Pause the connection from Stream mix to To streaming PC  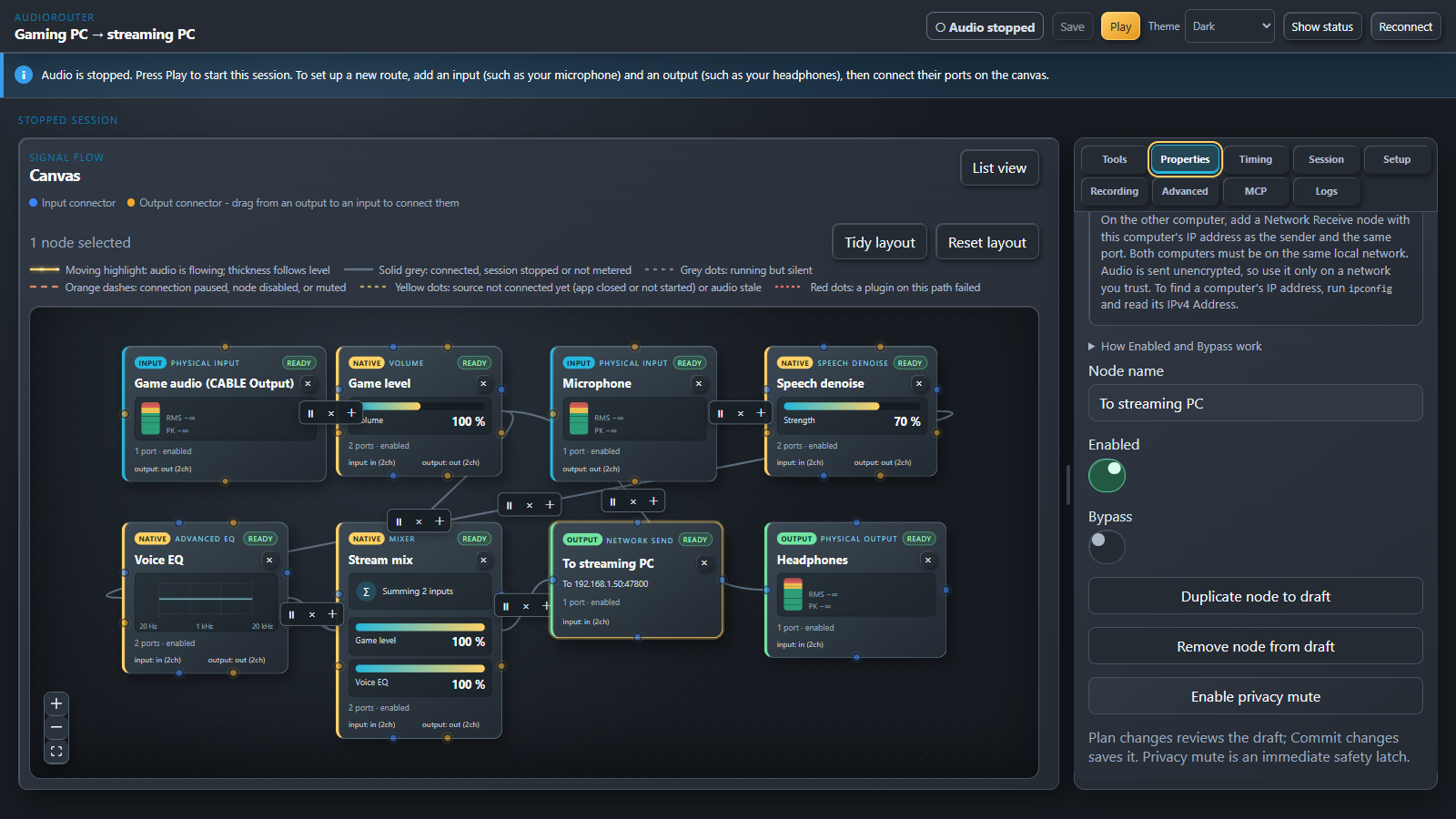click(x=506, y=606)
